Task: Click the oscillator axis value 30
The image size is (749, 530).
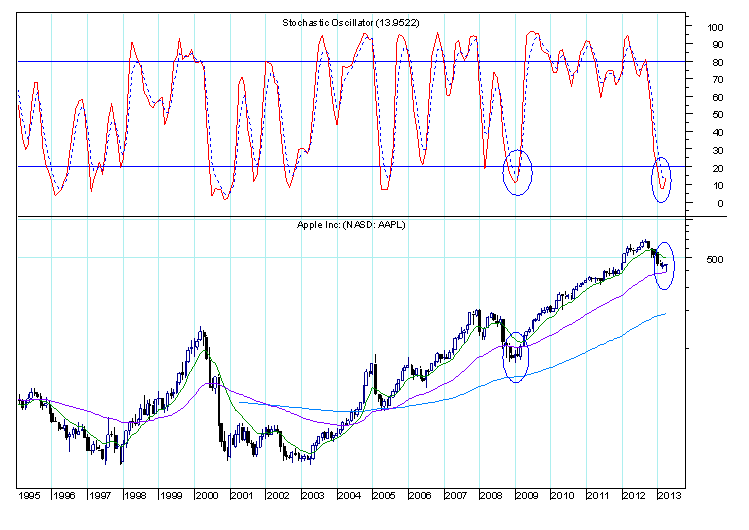Action: (x=717, y=150)
